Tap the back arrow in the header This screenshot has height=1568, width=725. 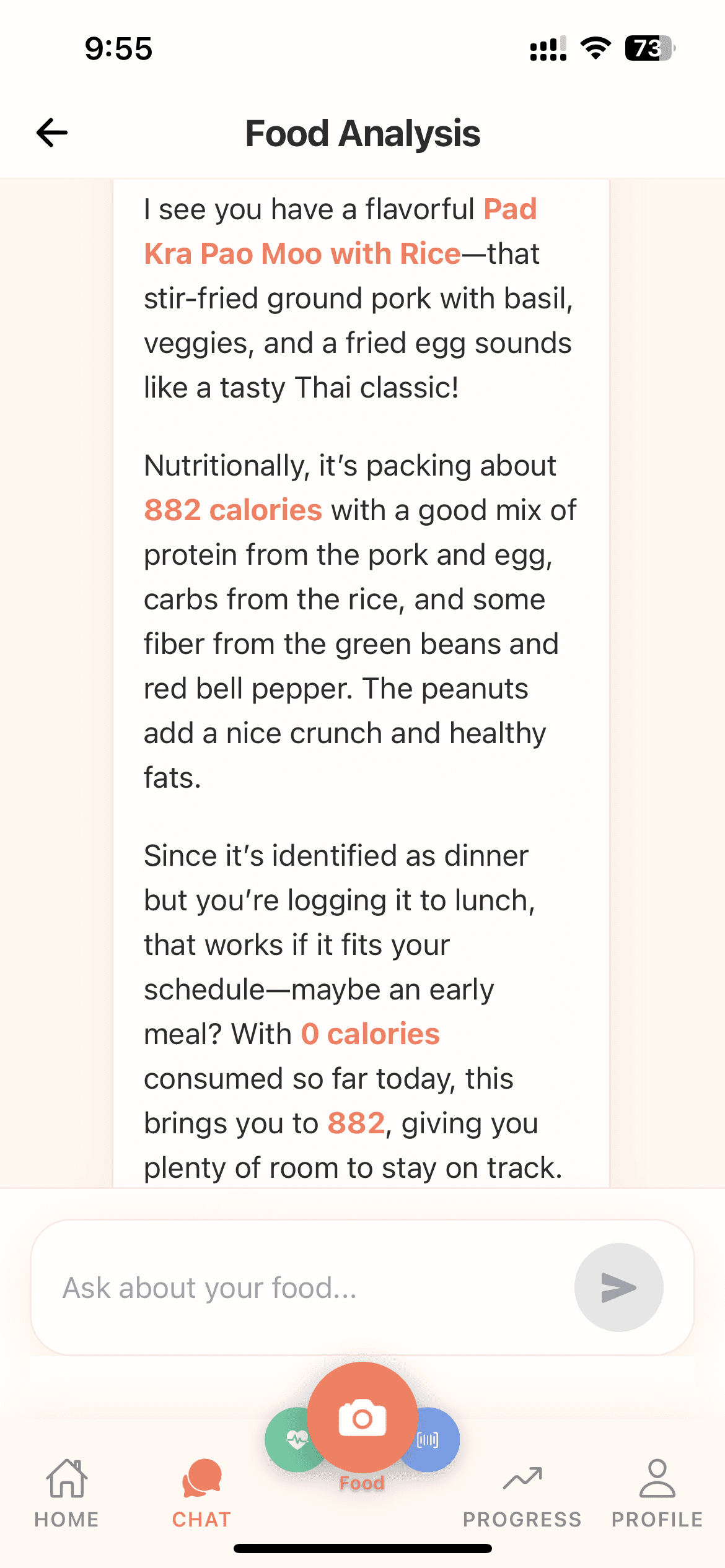click(52, 133)
